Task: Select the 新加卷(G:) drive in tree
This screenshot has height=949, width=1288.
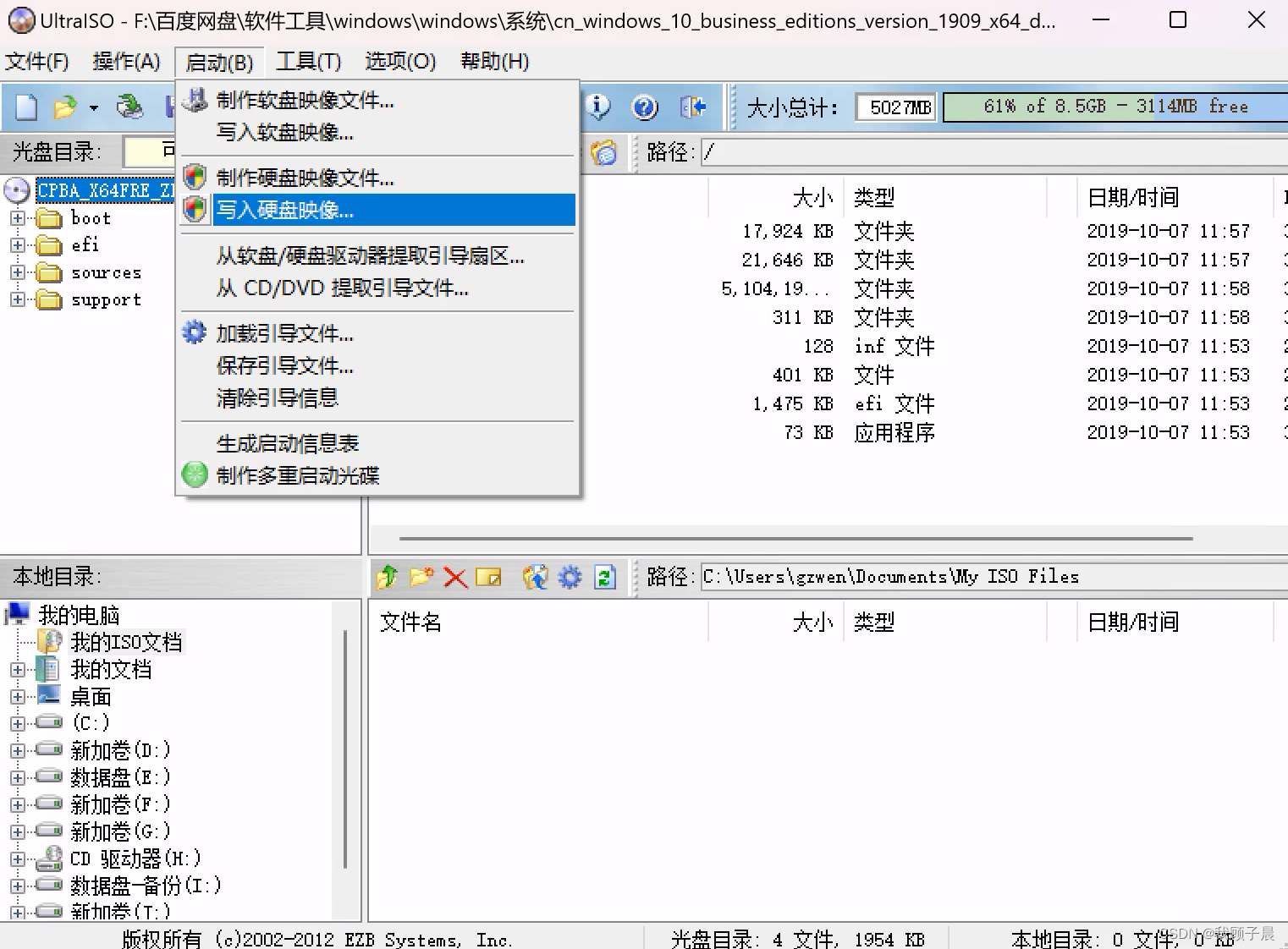Action: click(120, 831)
